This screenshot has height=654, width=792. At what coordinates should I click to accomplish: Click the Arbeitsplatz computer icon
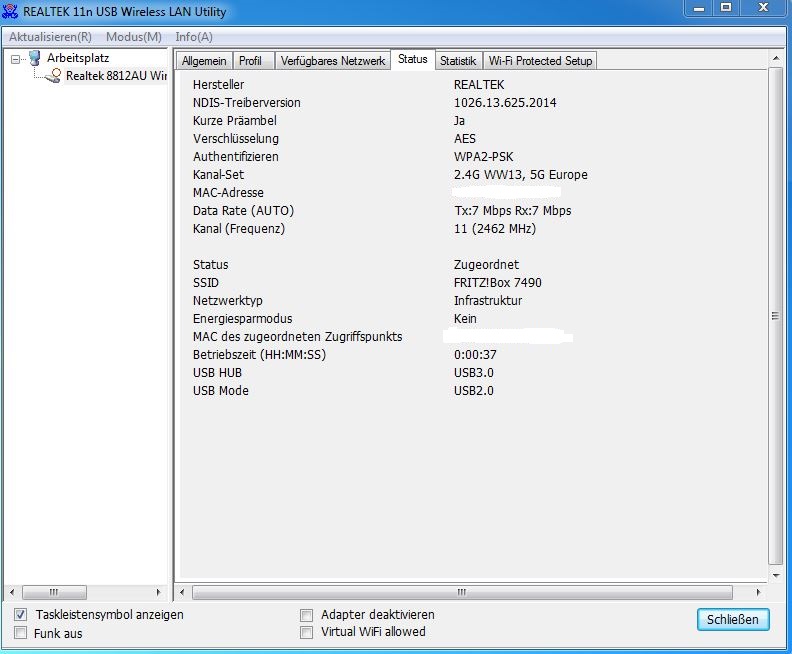[34, 58]
